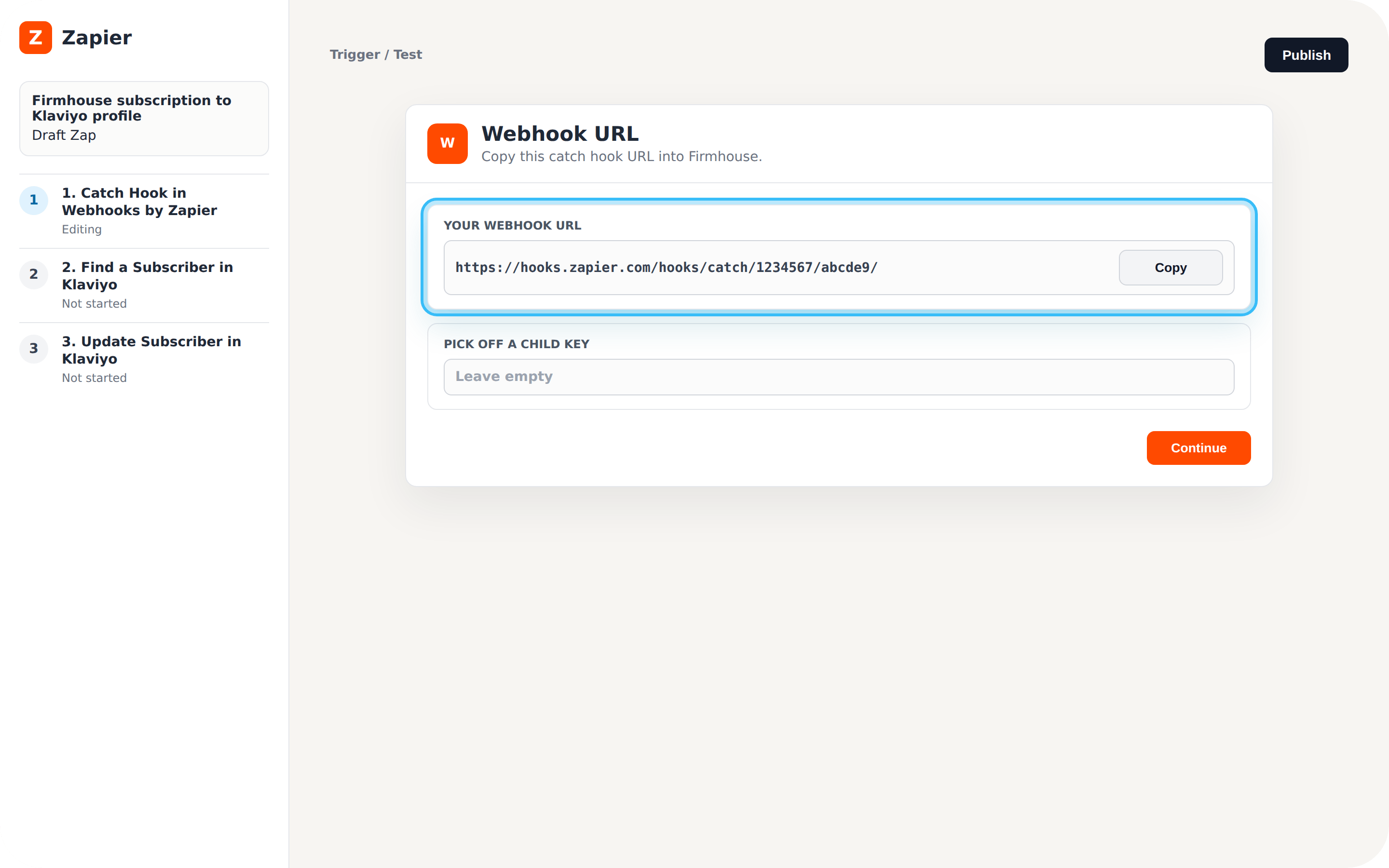Click the orange Webhook W icon
This screenshot has width=1389, height=868.
pos(447,144)
